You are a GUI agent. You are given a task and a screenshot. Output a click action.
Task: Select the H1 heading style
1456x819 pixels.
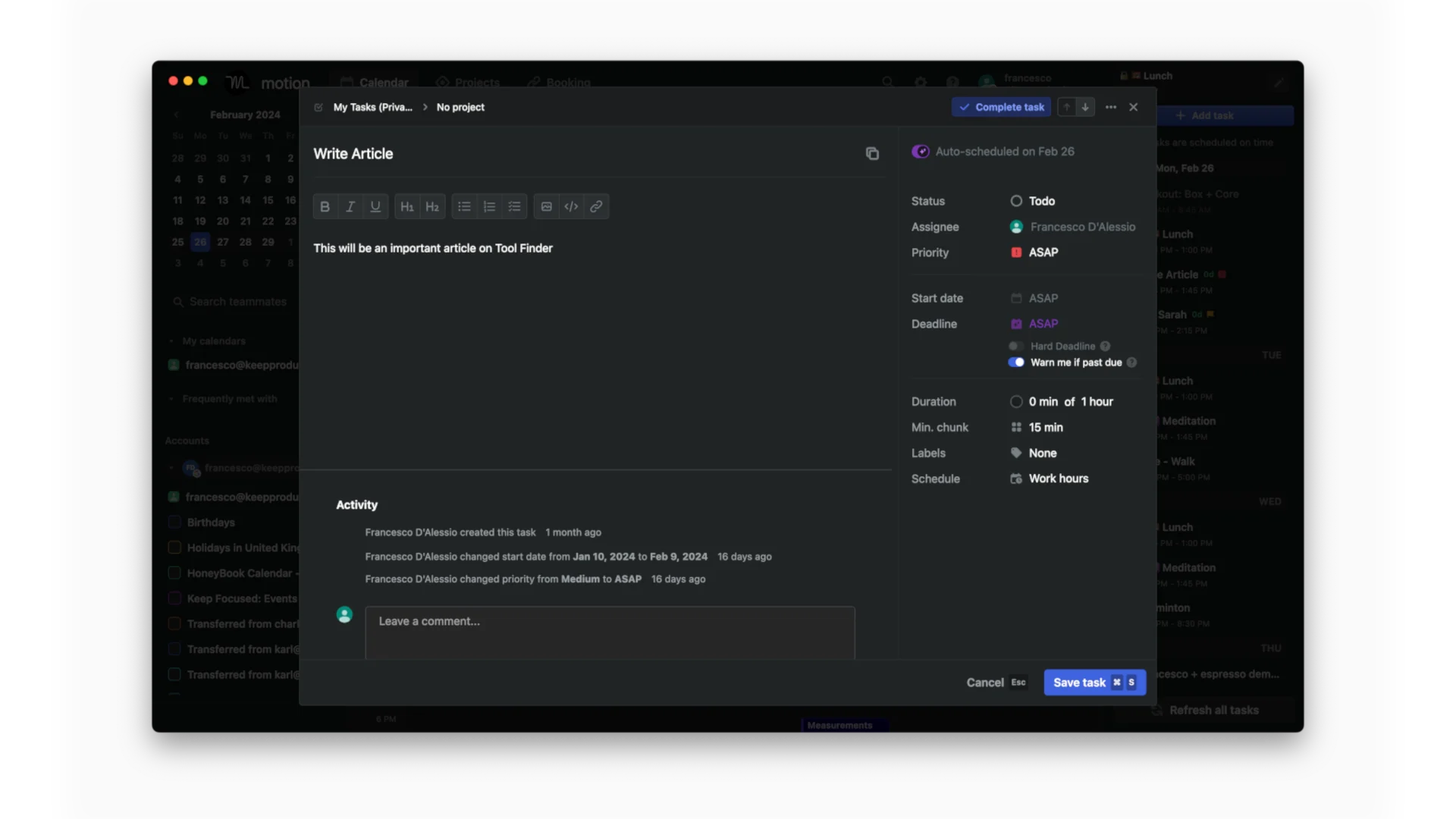pyautogui.click(x=407, y=206)
